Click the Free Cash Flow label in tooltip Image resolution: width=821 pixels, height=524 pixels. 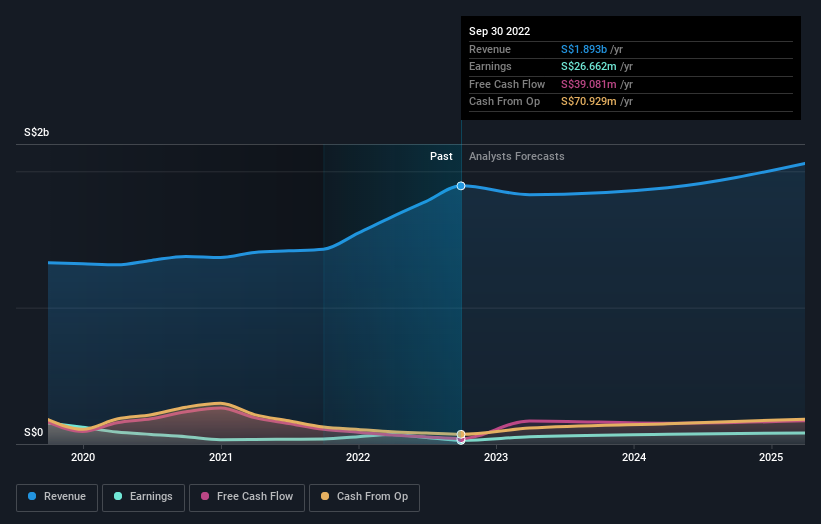tap(507, 84)
